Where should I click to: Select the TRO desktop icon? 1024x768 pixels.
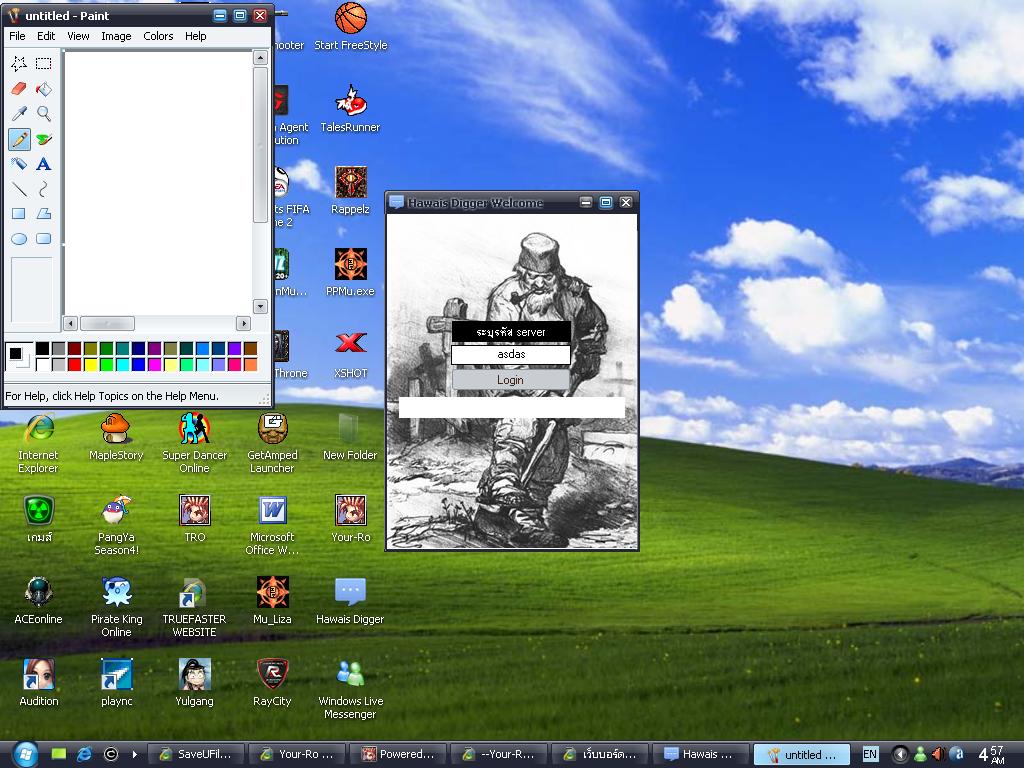point(195,519)
